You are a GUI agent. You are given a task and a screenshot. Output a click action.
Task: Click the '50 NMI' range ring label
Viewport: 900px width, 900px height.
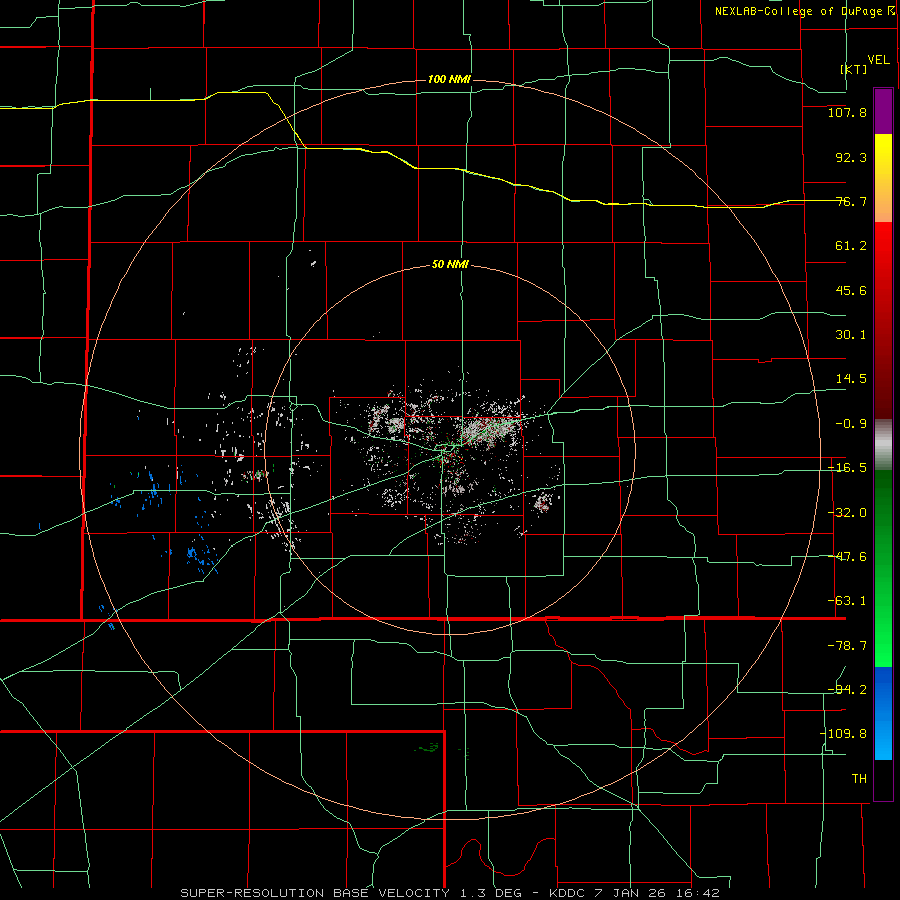click(x=450, y=265)
